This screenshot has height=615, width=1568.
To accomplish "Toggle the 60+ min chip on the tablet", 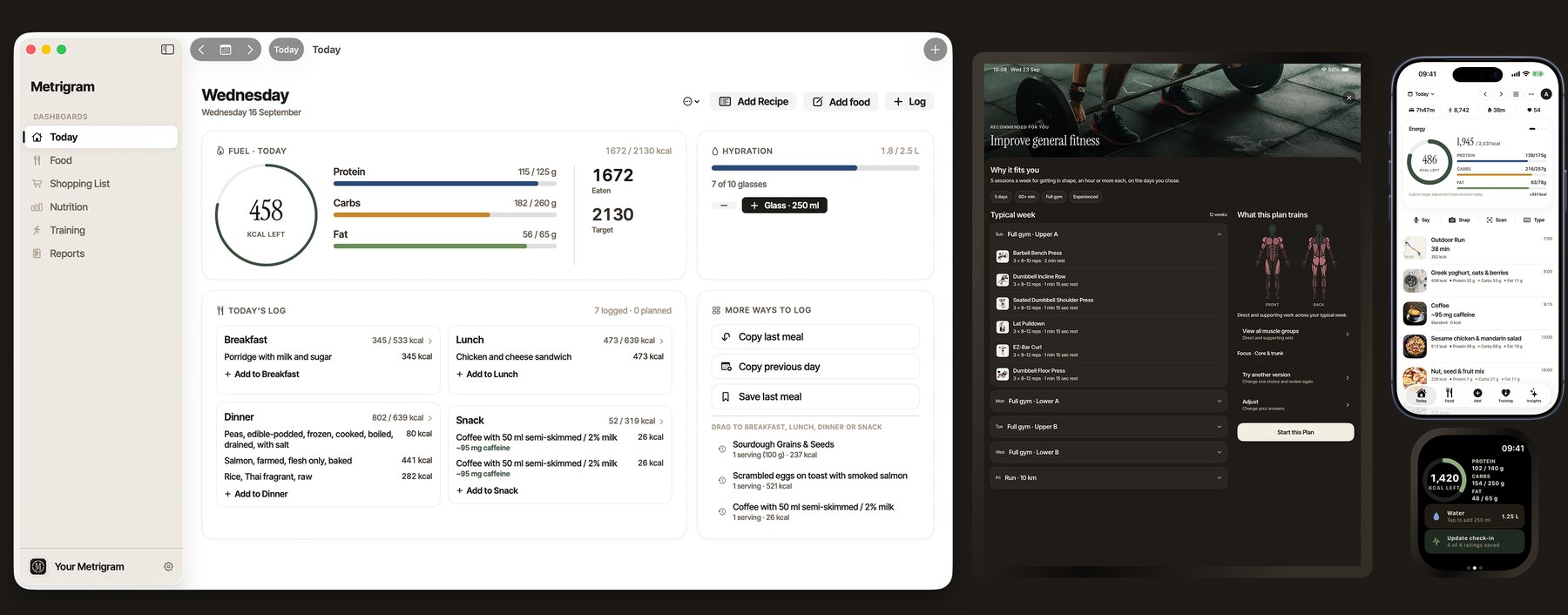I will [x=1027, y=197].
